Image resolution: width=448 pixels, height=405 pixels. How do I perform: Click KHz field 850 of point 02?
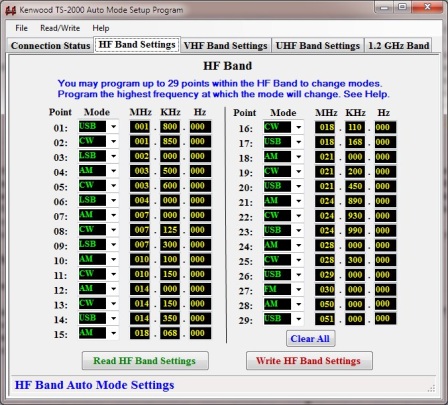(170, 141)
